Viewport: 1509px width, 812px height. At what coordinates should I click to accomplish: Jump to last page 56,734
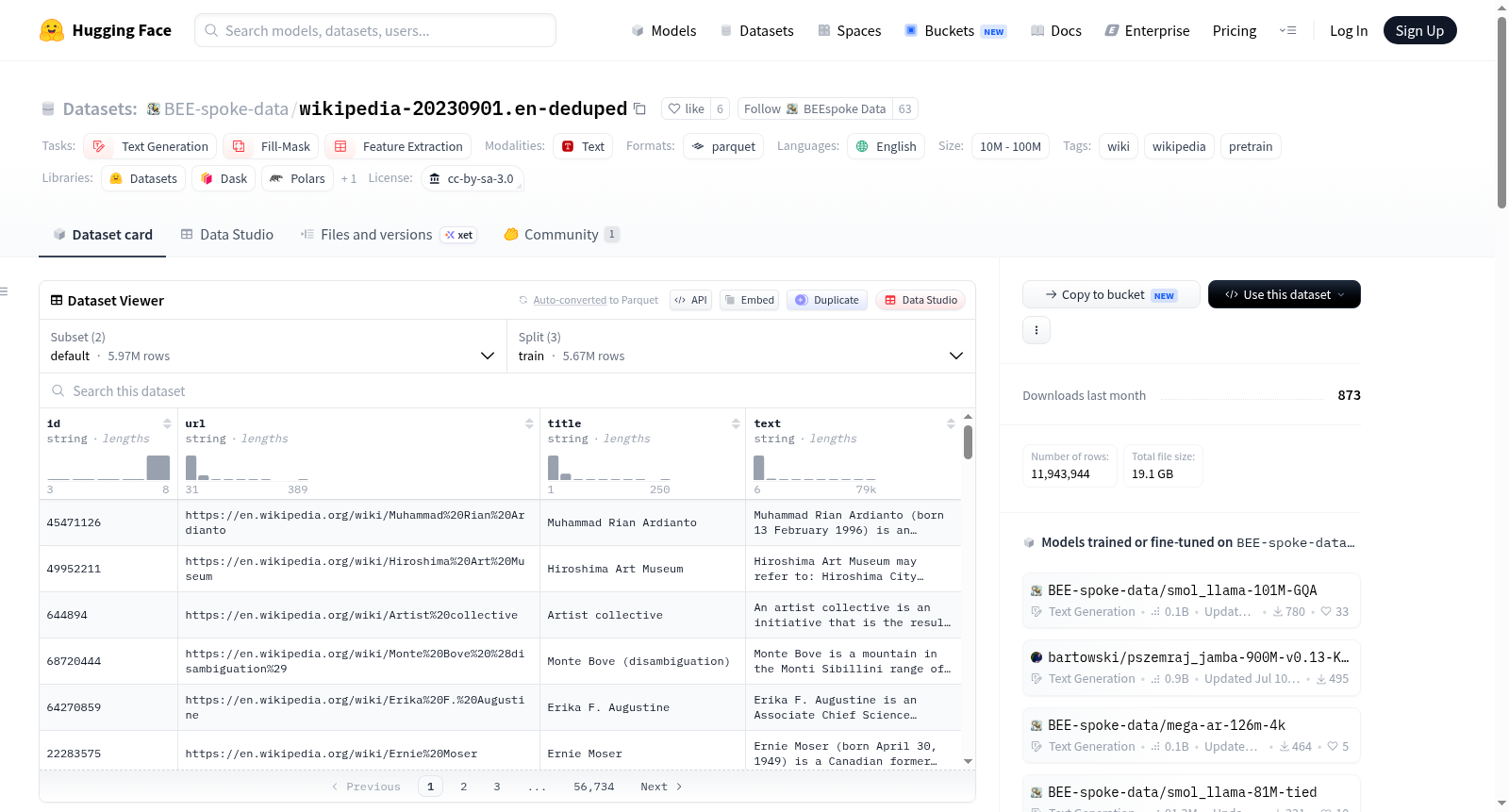coord(594,787)
